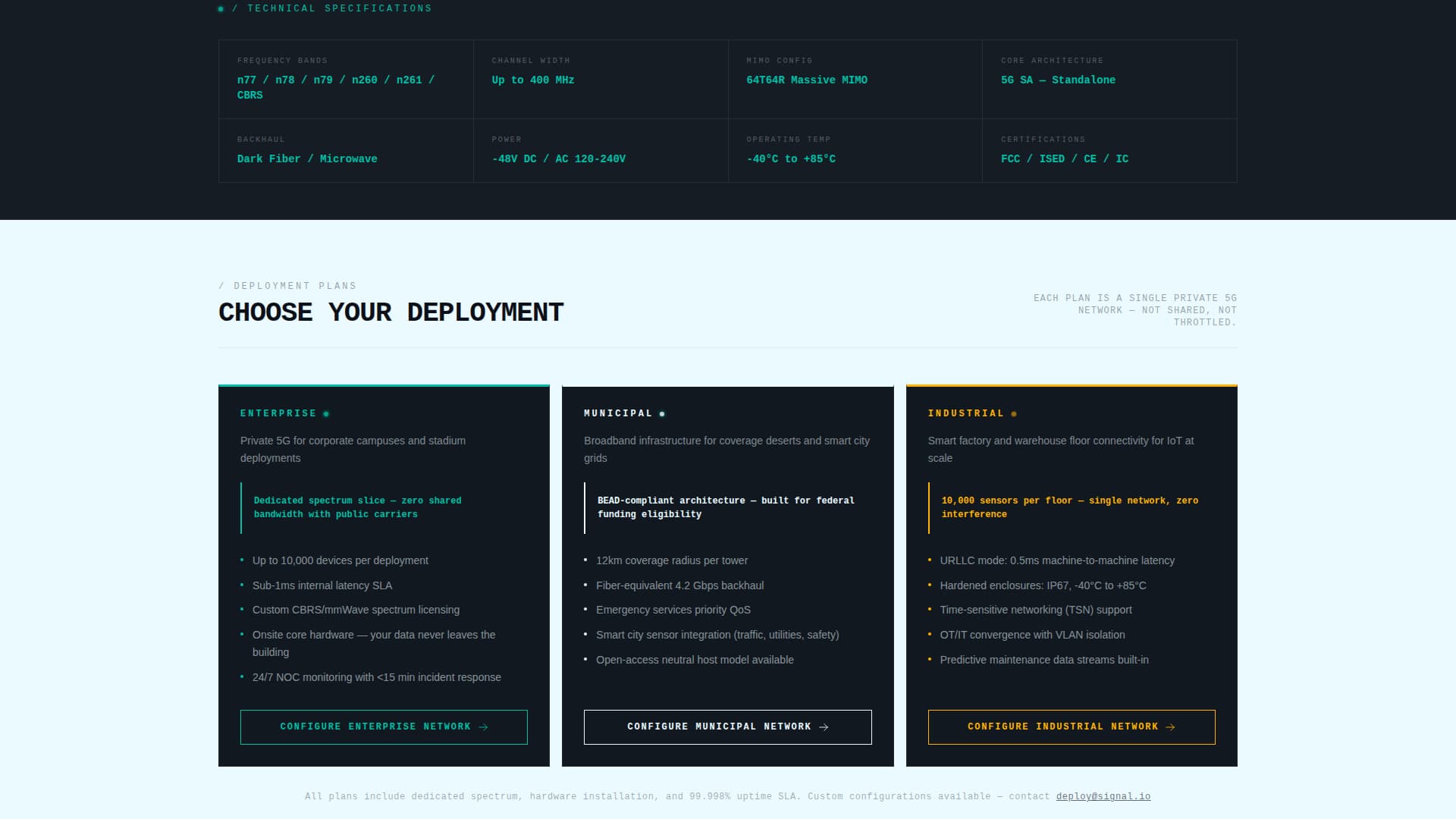The height and width of the screenshot is (819, 1456).
Task: Open the deploy@signal.io email link
Action: (1103, 796)
